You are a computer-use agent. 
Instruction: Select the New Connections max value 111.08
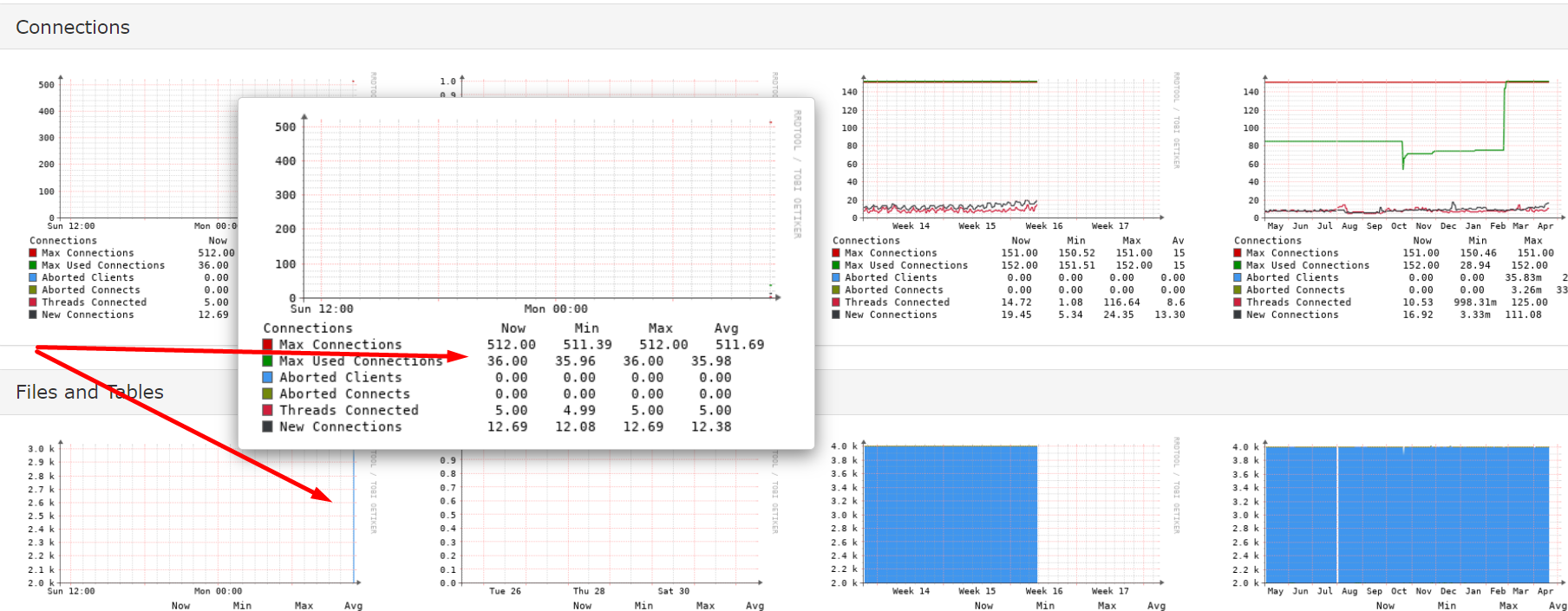(x=1524, y=315)
